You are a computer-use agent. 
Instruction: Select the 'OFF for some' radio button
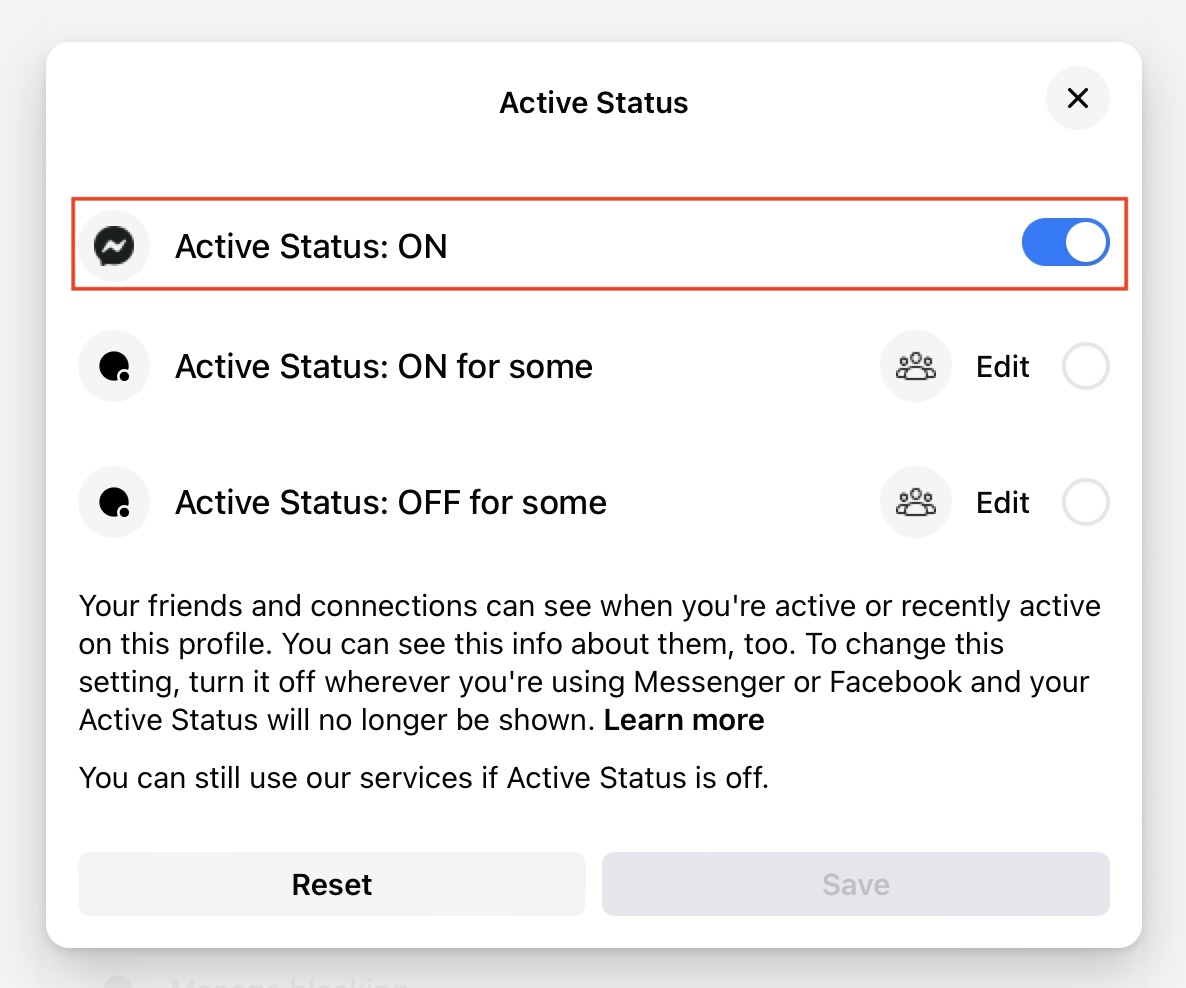click(x=1085, y=502)
